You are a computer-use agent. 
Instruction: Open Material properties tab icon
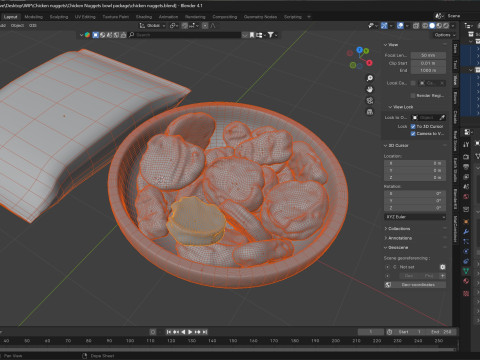tap(466, 281)
